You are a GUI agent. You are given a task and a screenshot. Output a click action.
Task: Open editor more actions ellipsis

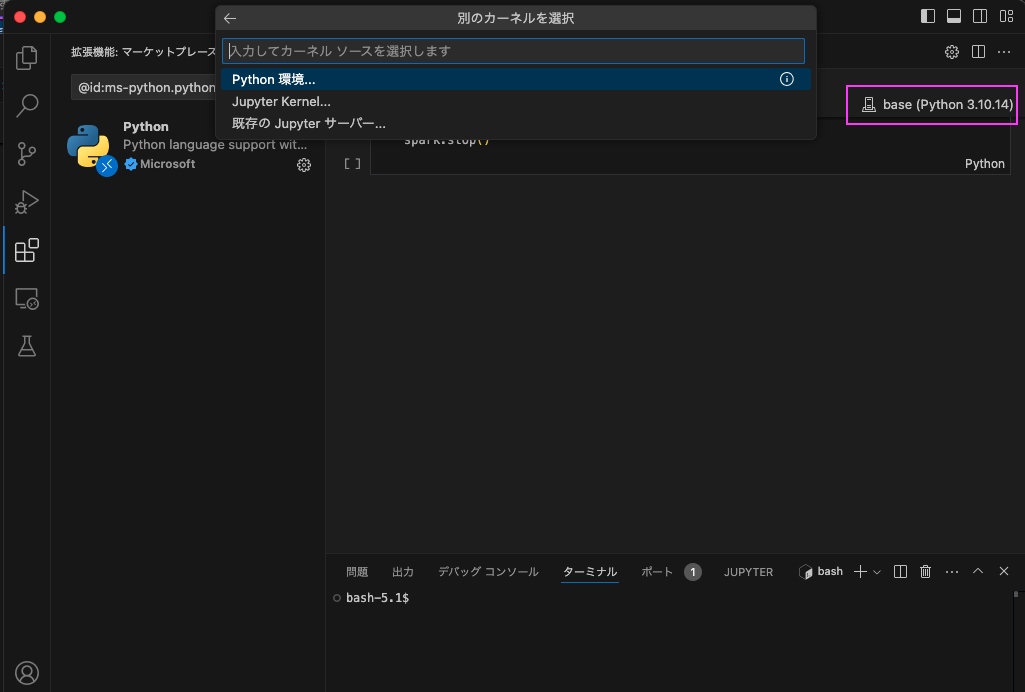(1004, 52)
